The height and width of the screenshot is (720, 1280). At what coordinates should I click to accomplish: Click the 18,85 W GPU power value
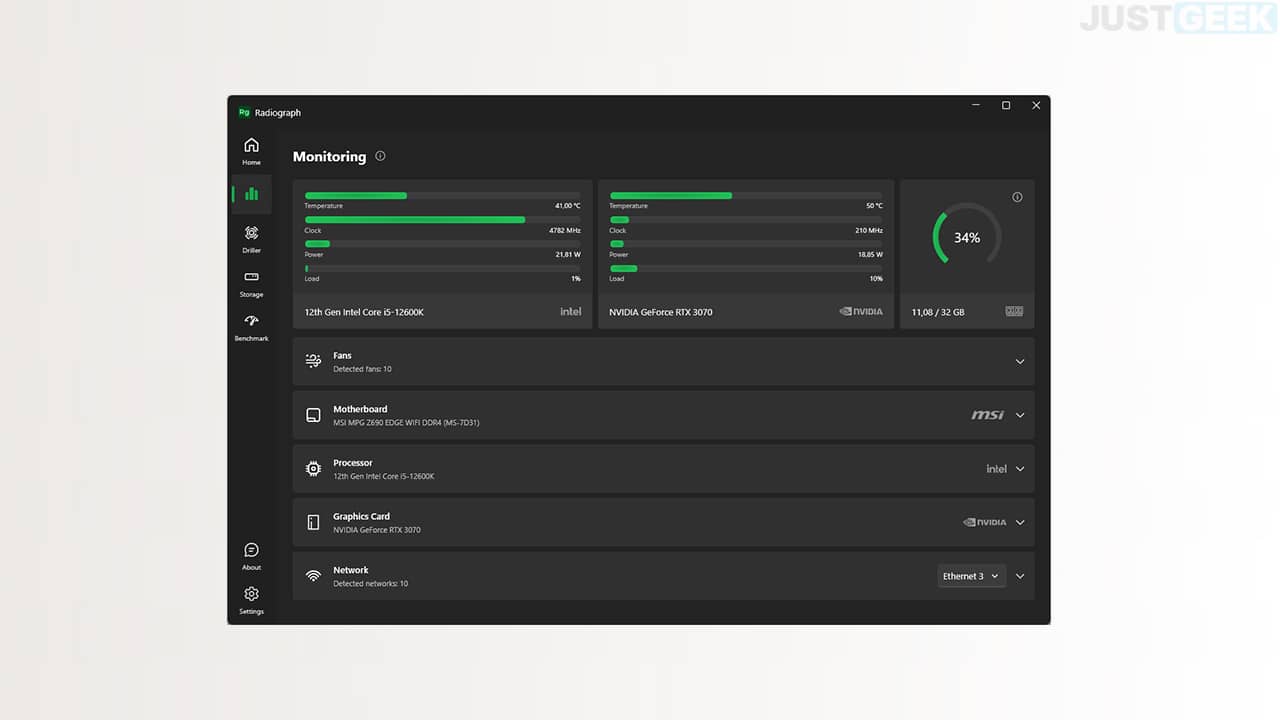tap(870, 255)
